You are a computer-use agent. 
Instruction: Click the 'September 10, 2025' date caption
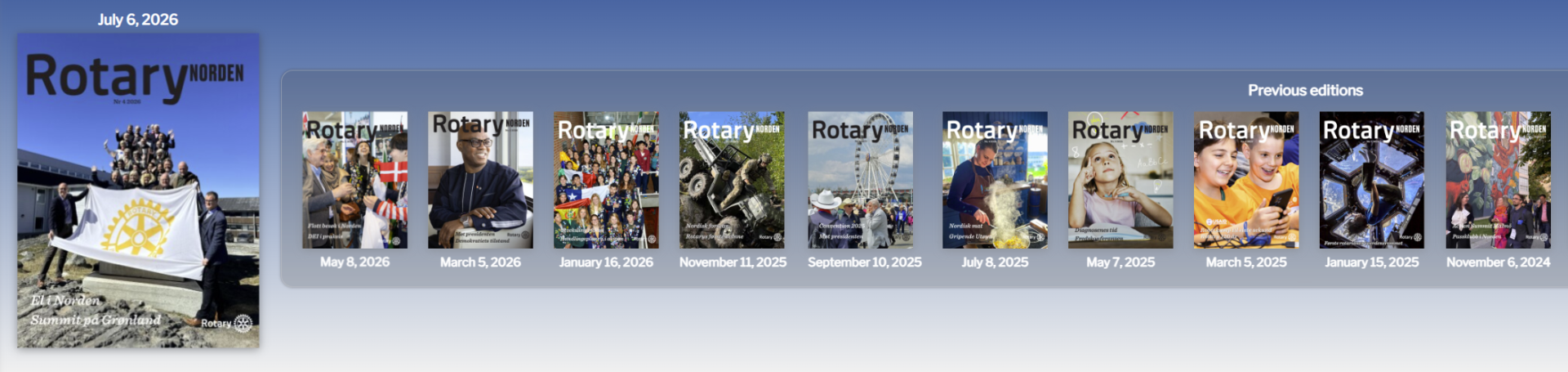tap(865, 262)
